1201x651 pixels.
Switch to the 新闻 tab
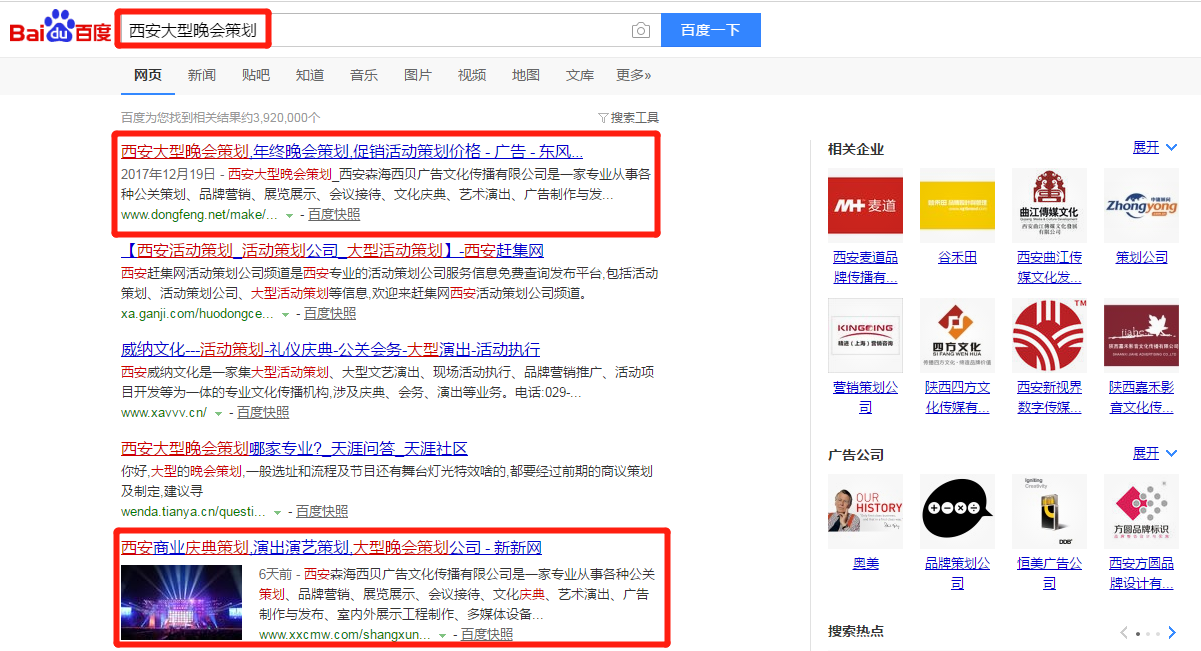coord(202,75)
